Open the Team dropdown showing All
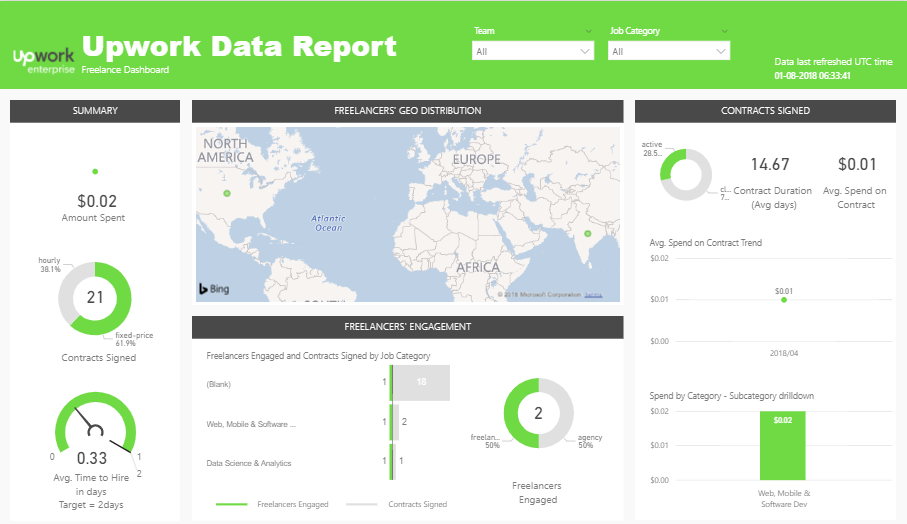Image resolution: width=907 pixels, height=524 pixels. coord(533,51)
